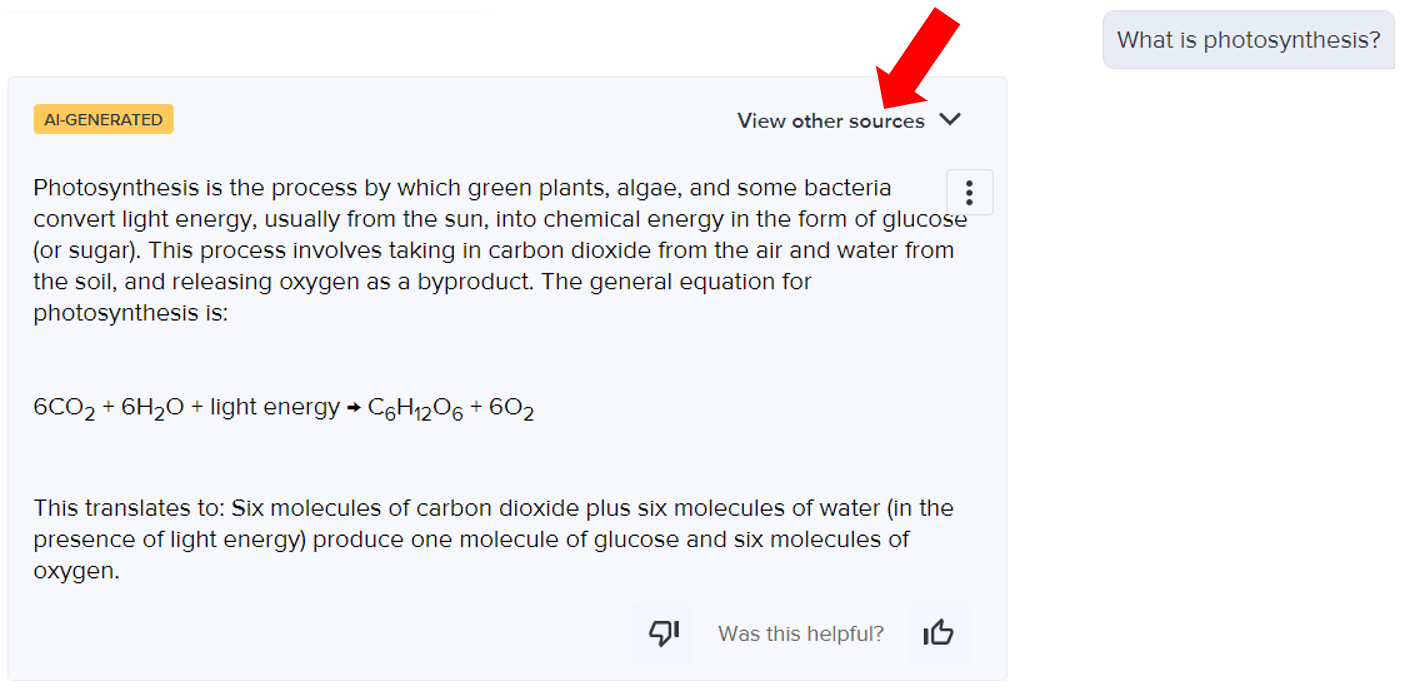This screenshot has width=1403, height=689.
Task: Click the yellow AI-GENERATED badge
Action: [x=104, y=119]
